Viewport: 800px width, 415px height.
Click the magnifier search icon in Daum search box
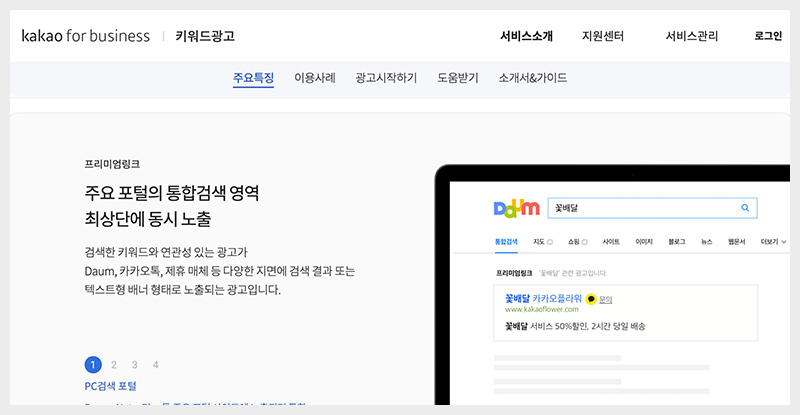745,208
